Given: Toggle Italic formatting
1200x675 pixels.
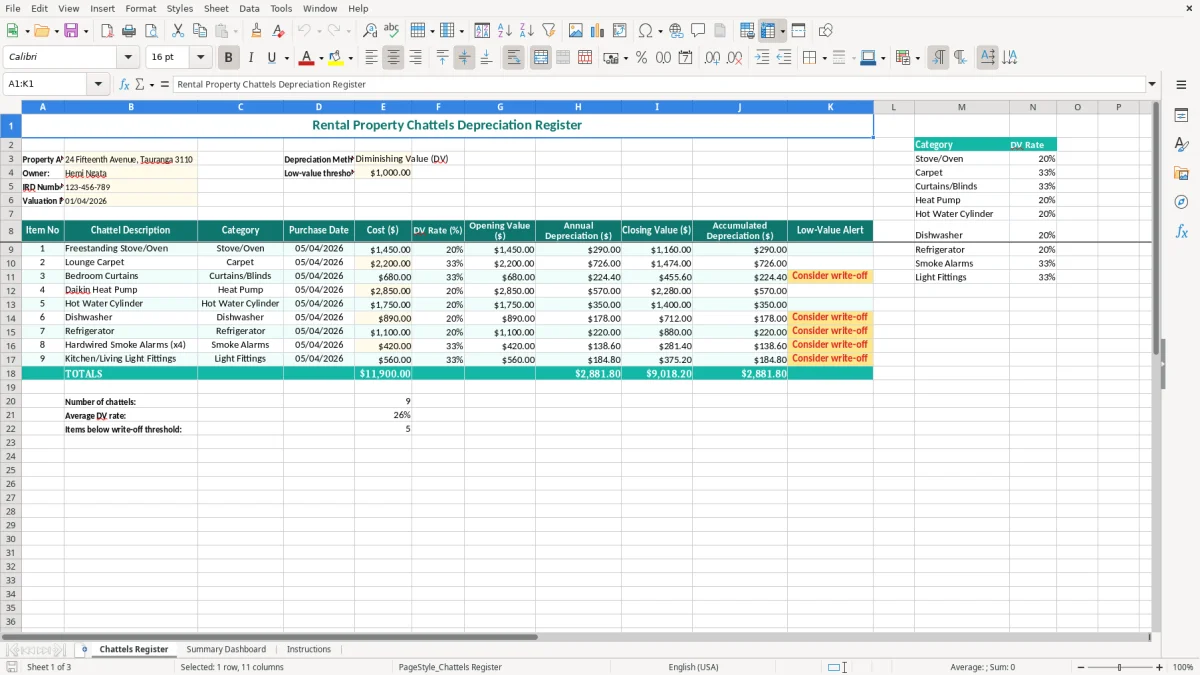Looking at the screenshot, I should tap(250, 58).
